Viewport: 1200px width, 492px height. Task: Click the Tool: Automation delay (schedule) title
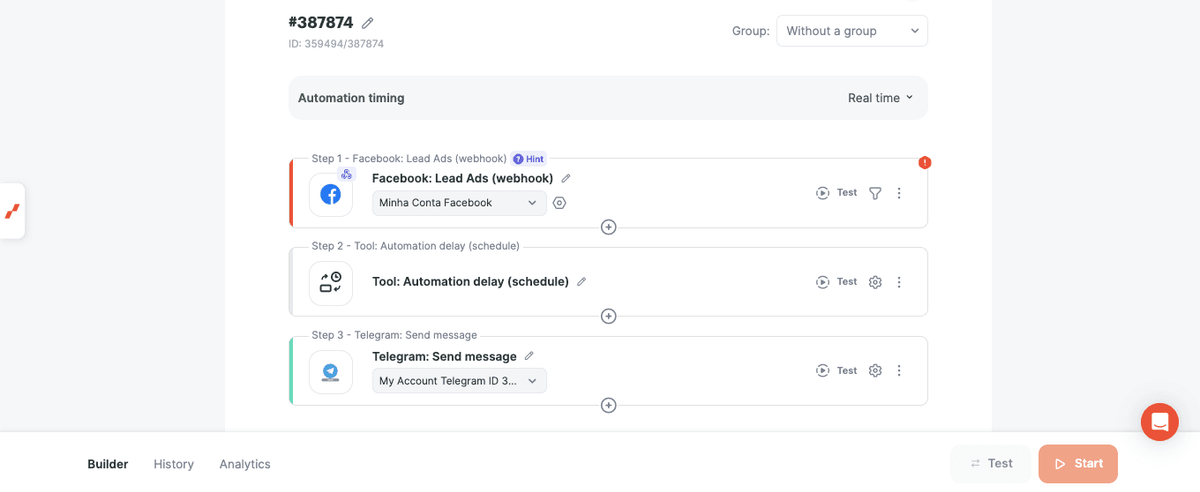[x=471, y=282]
